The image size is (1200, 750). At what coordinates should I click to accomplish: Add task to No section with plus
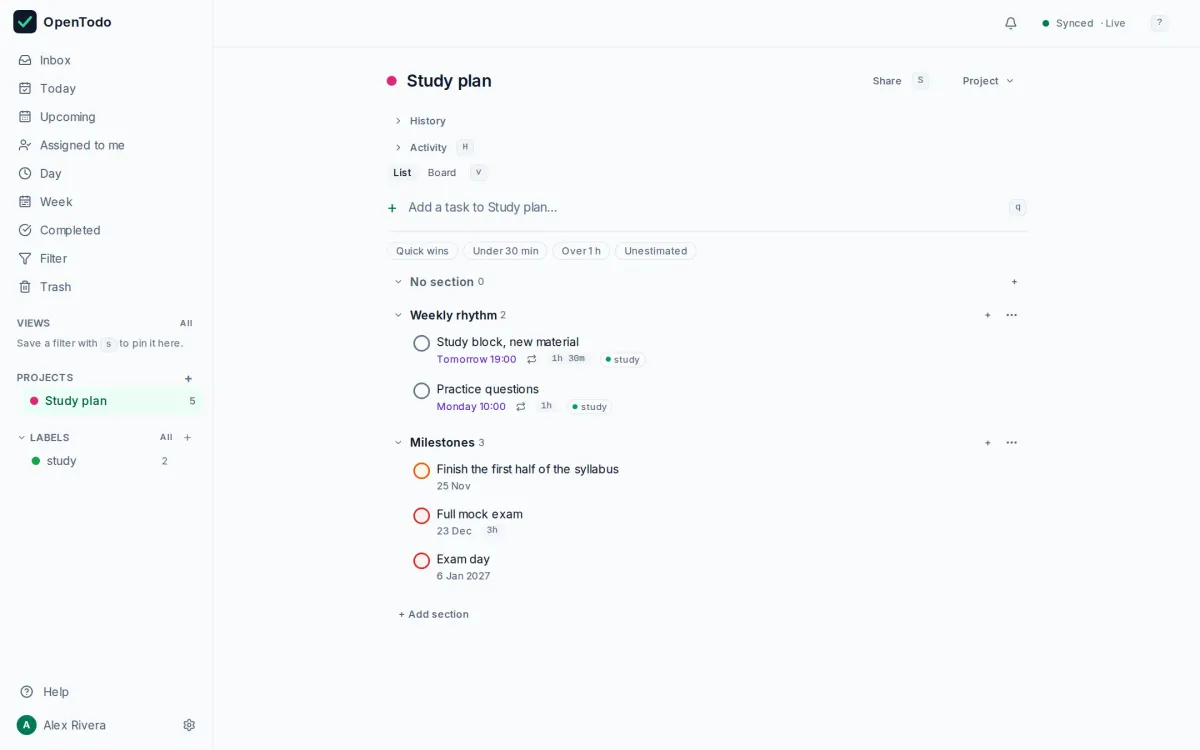pos(1014,282)
